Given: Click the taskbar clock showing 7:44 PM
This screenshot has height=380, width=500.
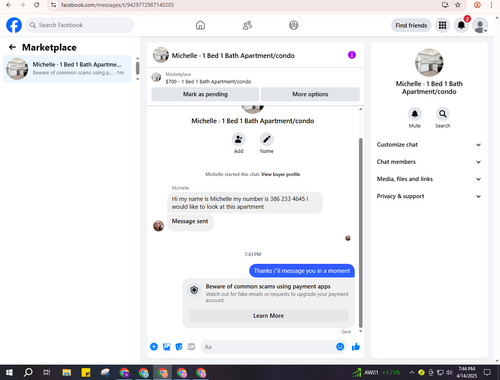Looking at the screenshot, I should 466,372.
